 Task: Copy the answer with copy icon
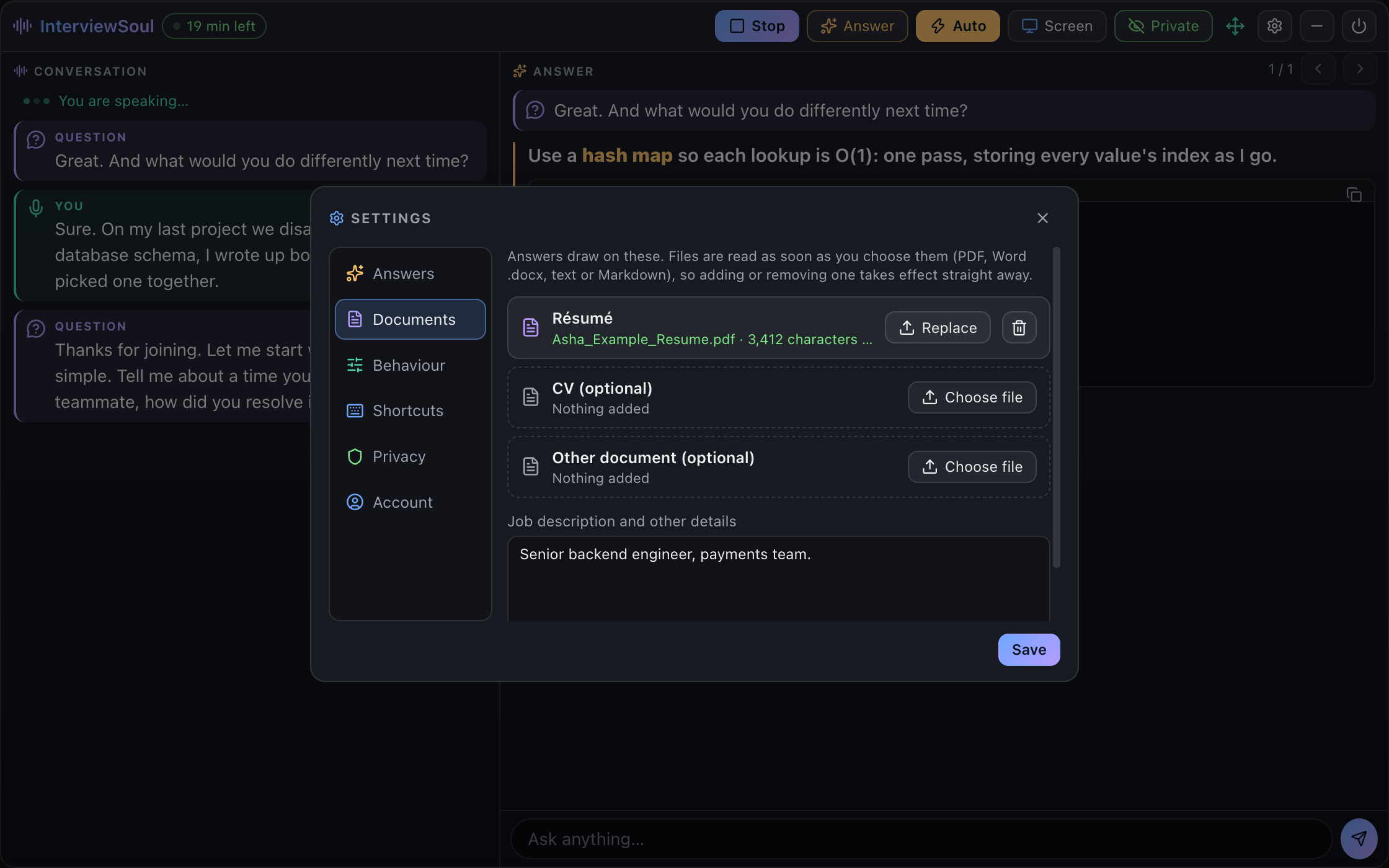click(1354, 195)
